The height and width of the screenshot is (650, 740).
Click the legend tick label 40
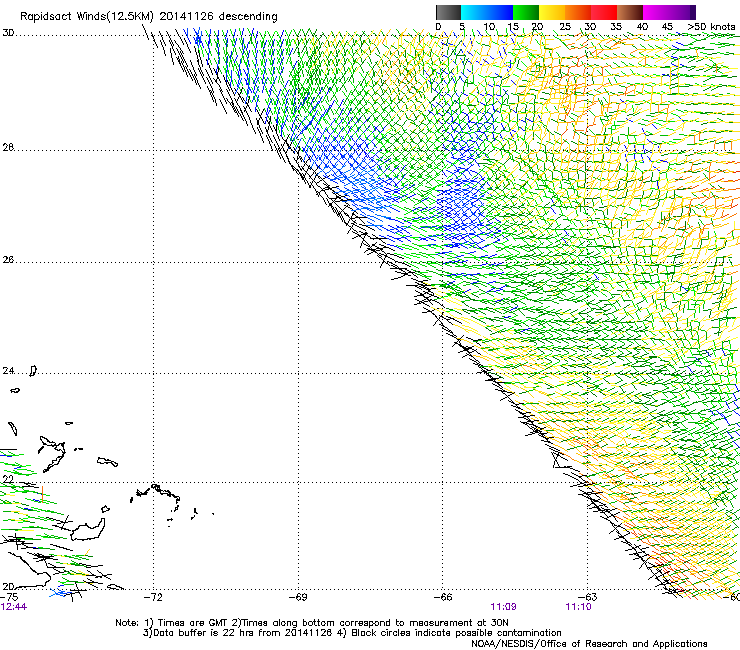[642, 27]
